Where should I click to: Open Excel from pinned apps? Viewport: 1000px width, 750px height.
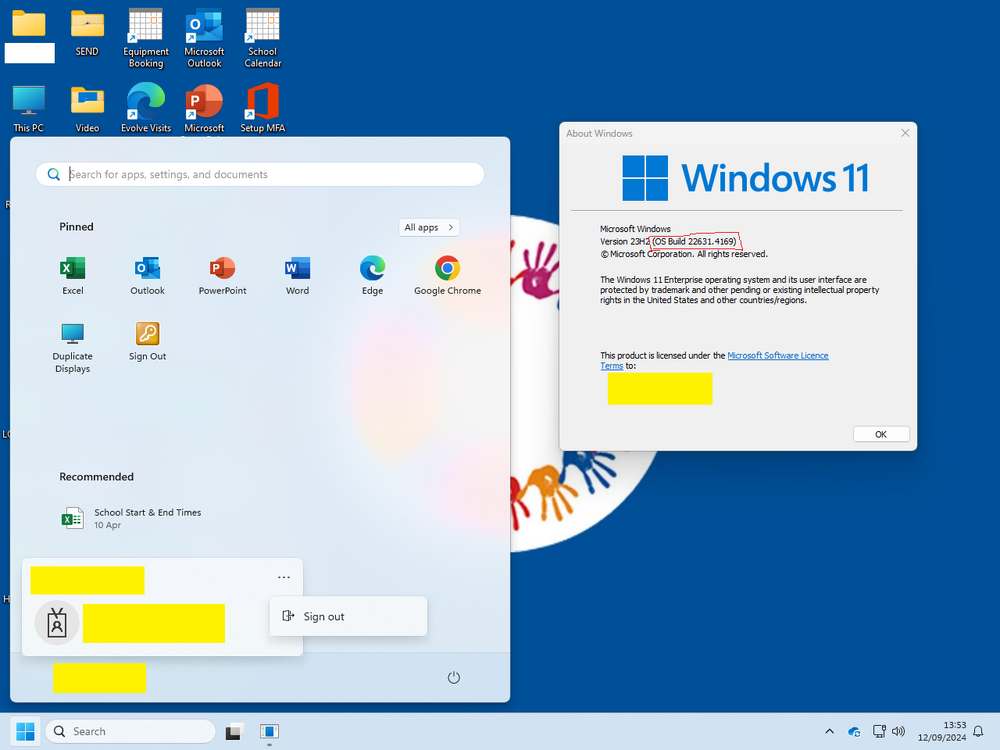coord(73,276)
